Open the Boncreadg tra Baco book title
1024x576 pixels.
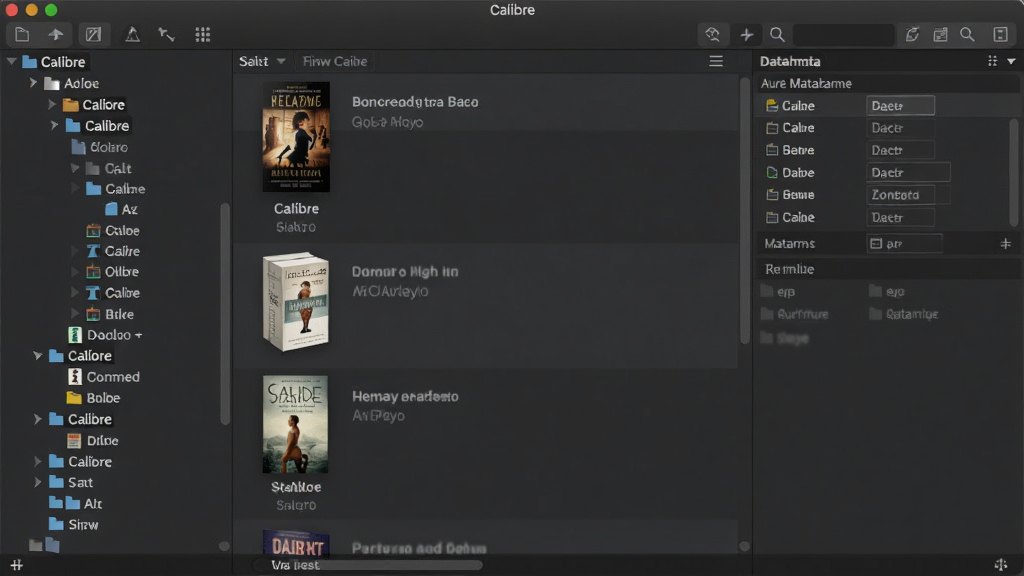coord(415,102)
